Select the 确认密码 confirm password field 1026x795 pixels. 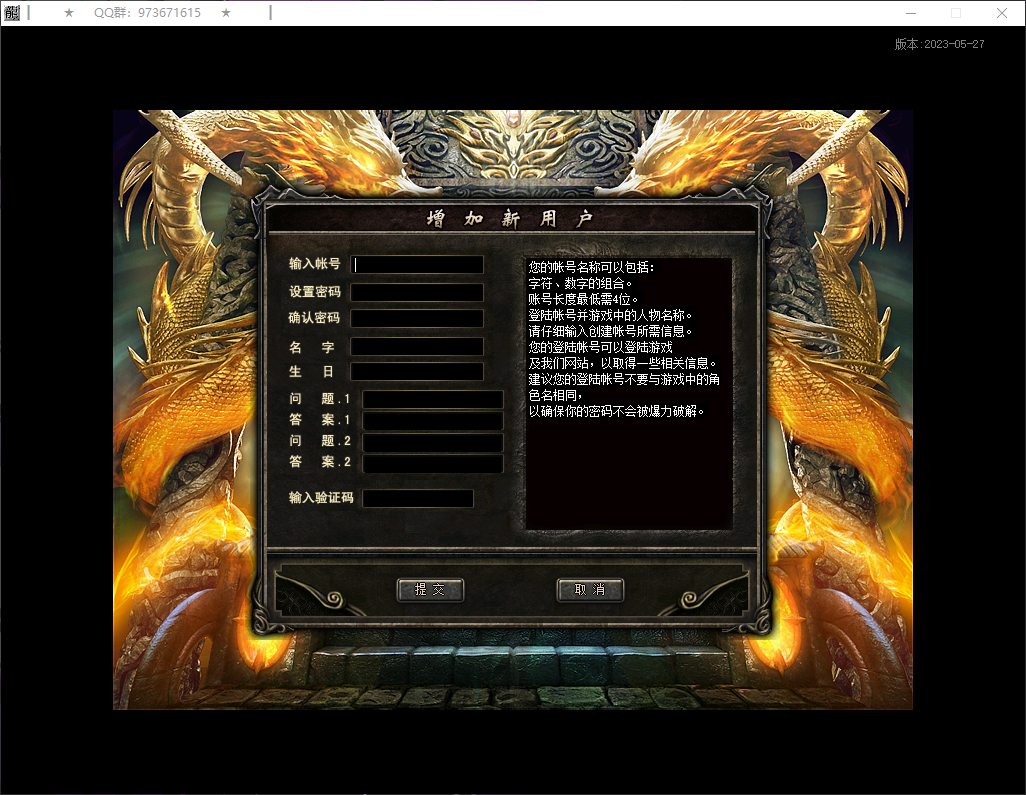pos(417,319)
